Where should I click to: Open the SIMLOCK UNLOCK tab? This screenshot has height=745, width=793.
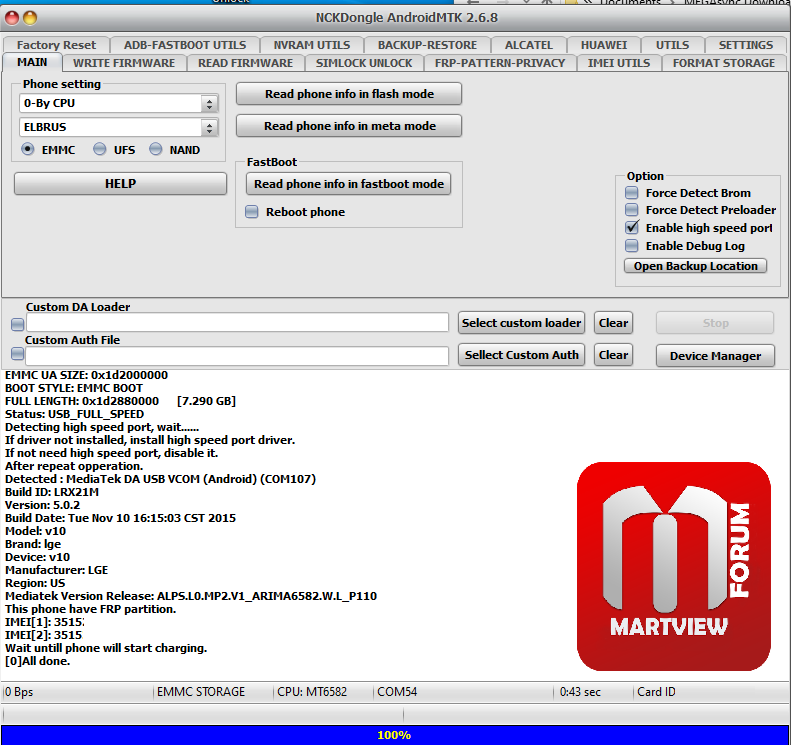364,63
